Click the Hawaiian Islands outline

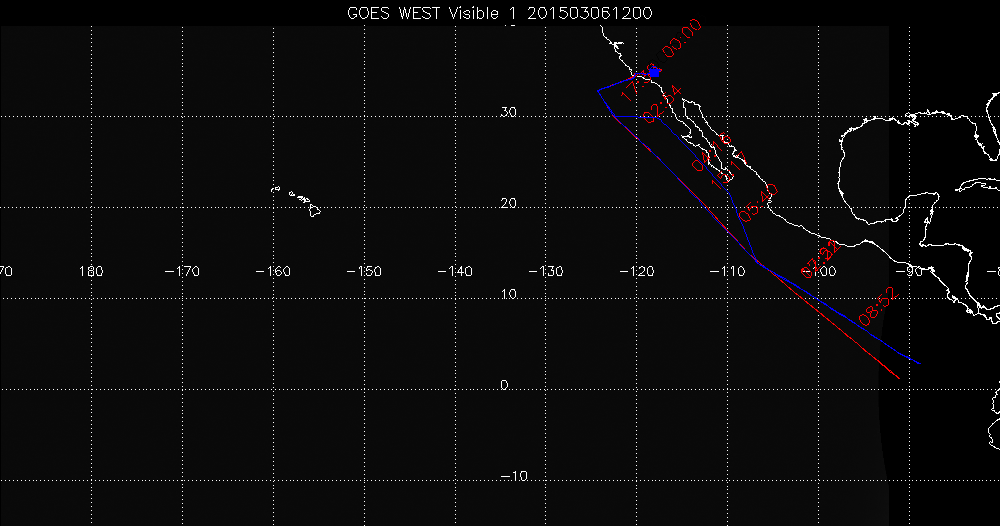(300, 200)
